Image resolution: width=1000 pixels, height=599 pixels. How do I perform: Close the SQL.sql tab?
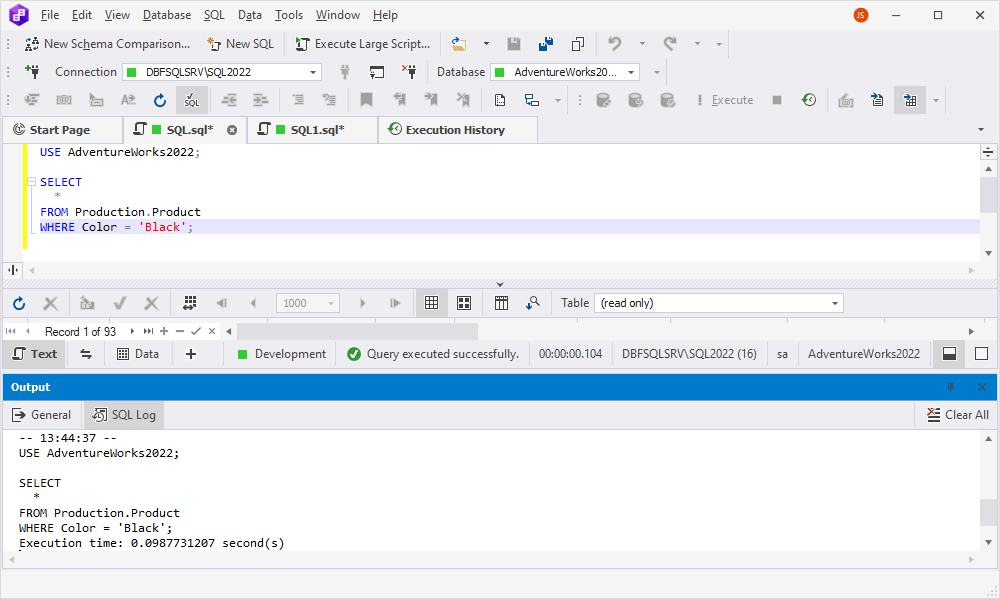[x=232, y=130]
